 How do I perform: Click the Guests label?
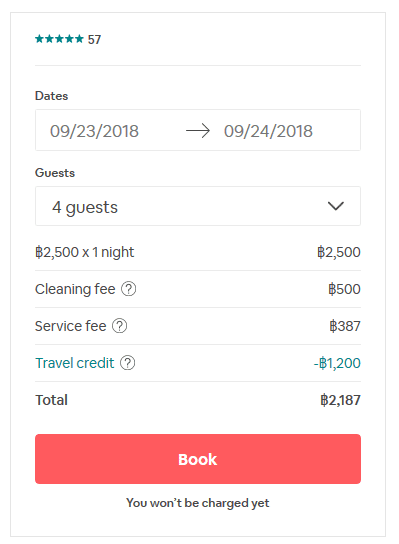pyautogui.click(x=55, y=173)
